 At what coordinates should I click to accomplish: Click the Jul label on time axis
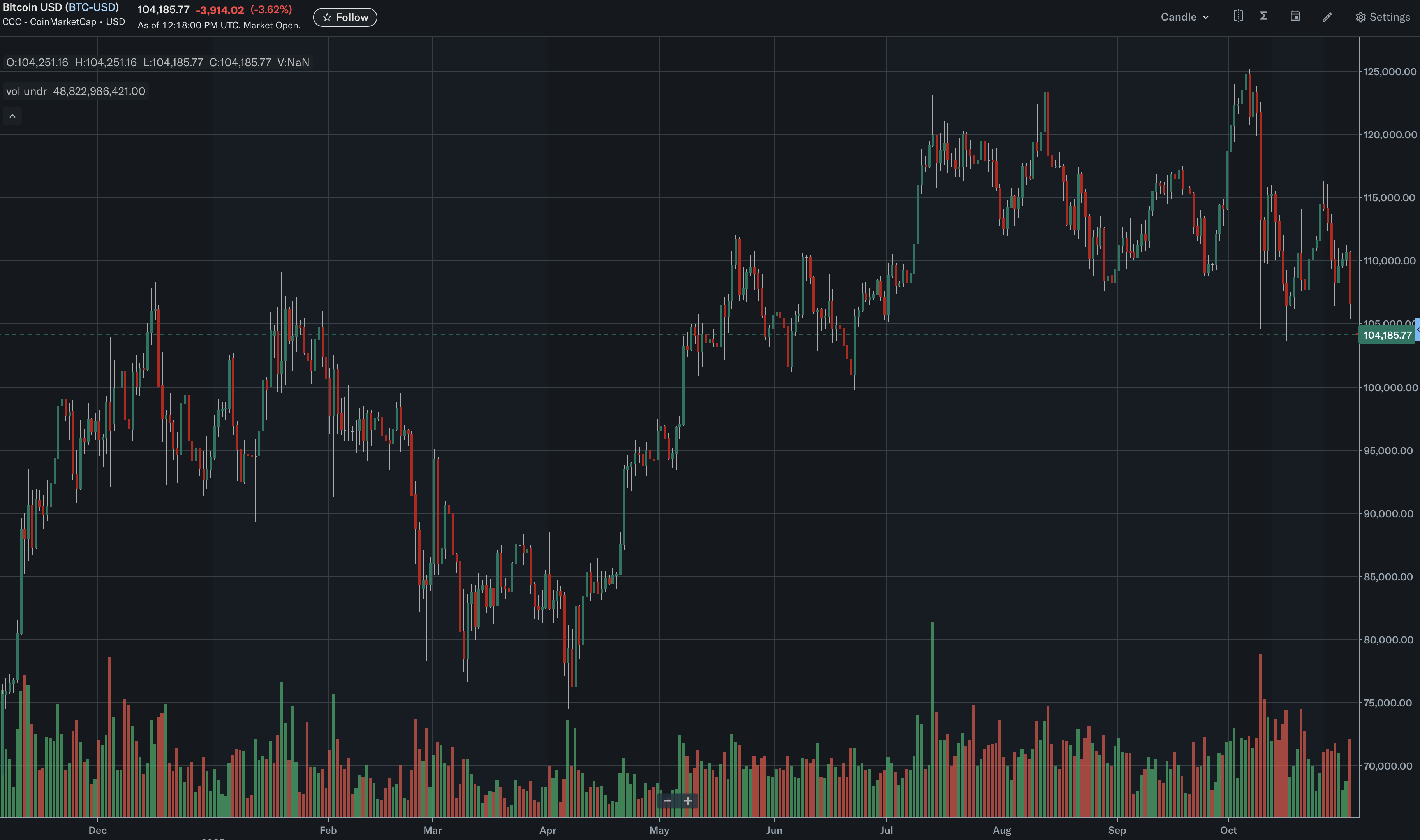coord(886,830)
